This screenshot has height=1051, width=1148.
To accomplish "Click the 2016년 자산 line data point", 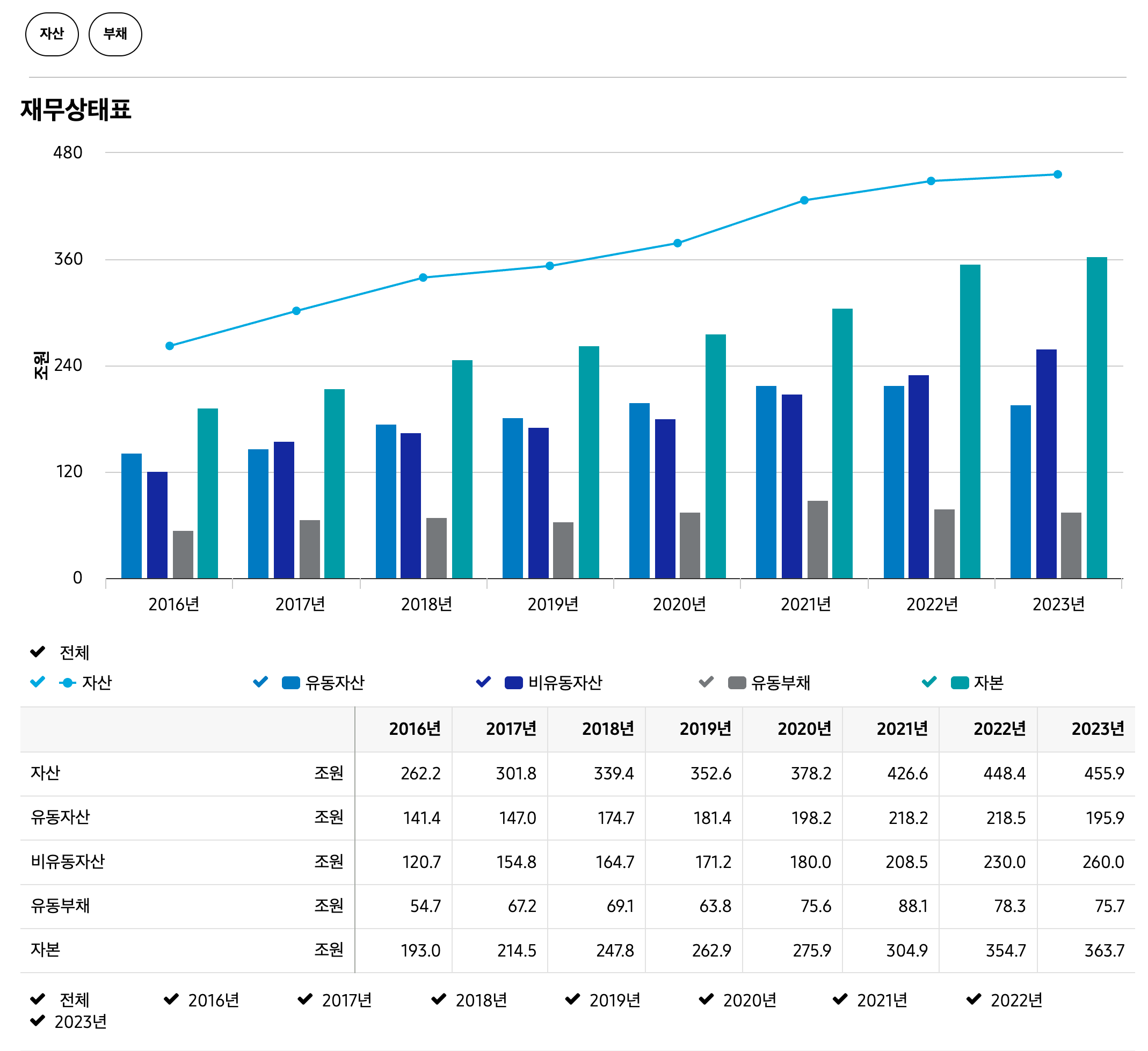I will point(170,346).
